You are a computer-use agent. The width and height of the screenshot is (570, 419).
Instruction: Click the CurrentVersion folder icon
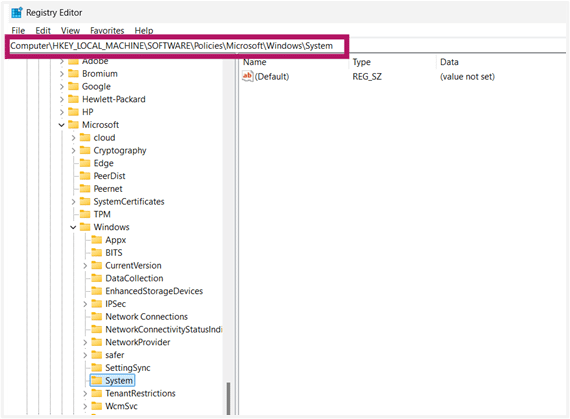pos(96,265)
